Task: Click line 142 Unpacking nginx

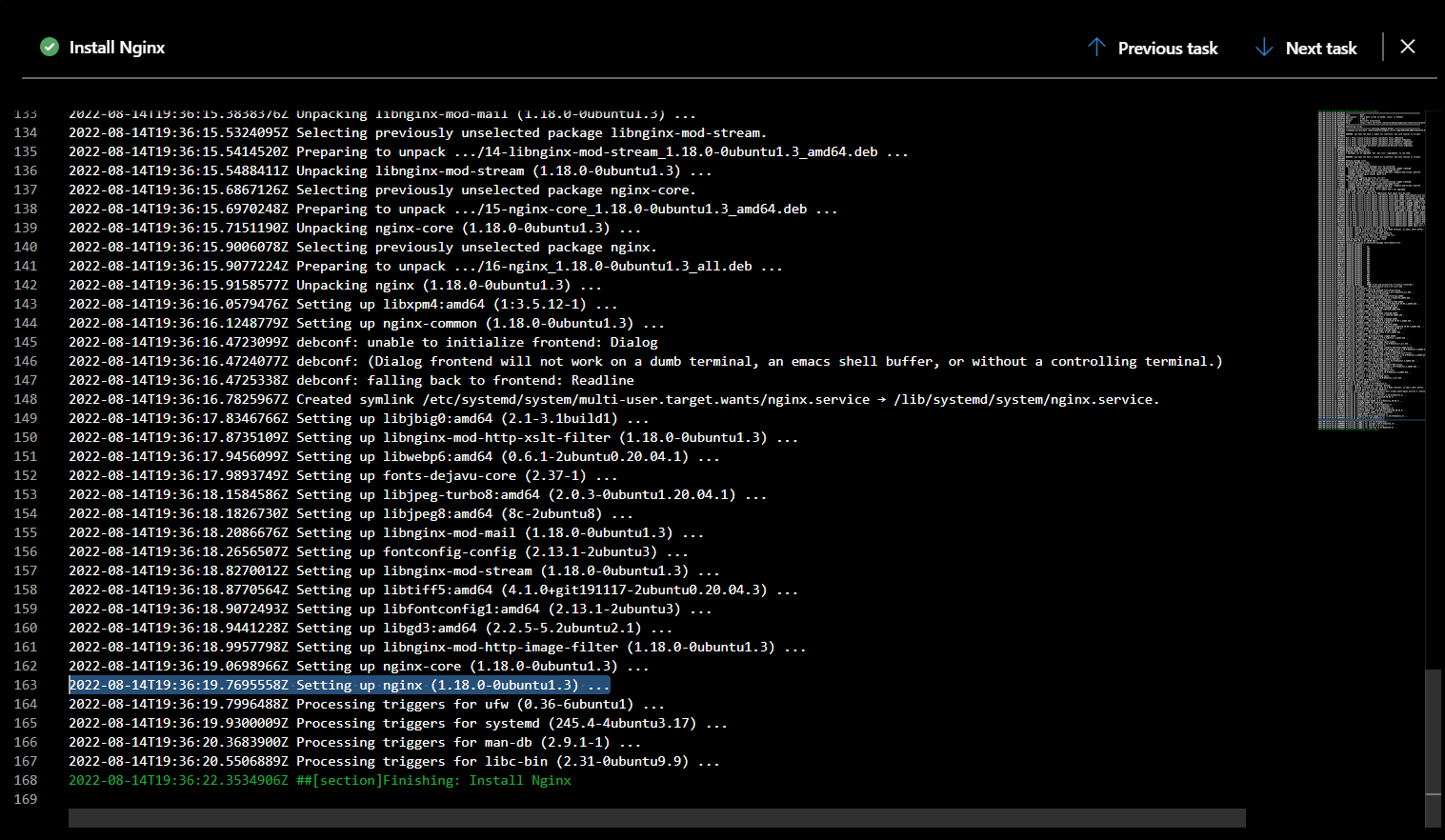Action: (x=335, y=285)
